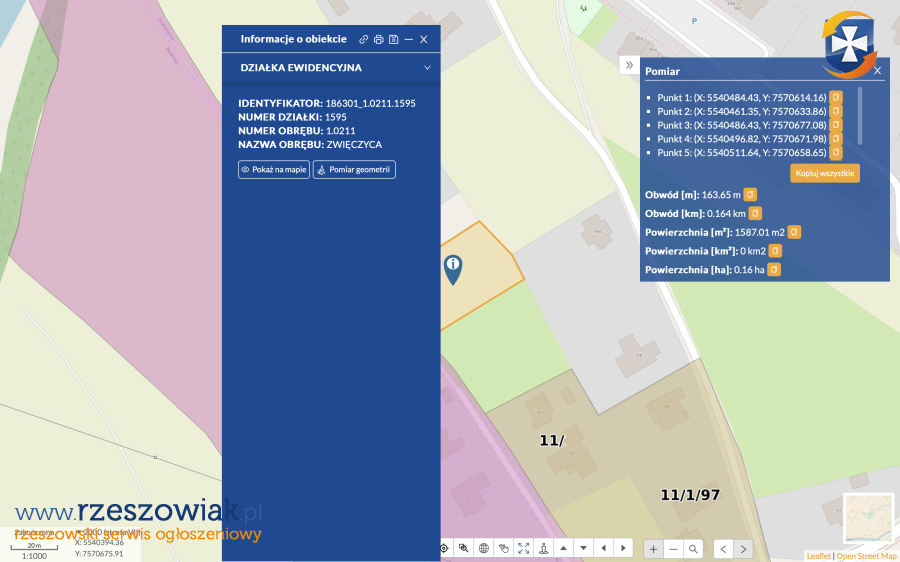
Task: Minimize the Informacje o obiekcie panel
Action: tap(409, 39)
